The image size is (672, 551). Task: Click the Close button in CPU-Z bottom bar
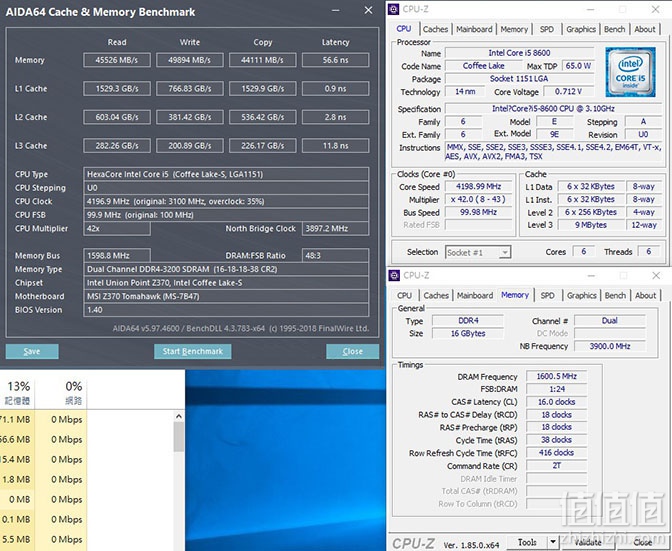642,542
